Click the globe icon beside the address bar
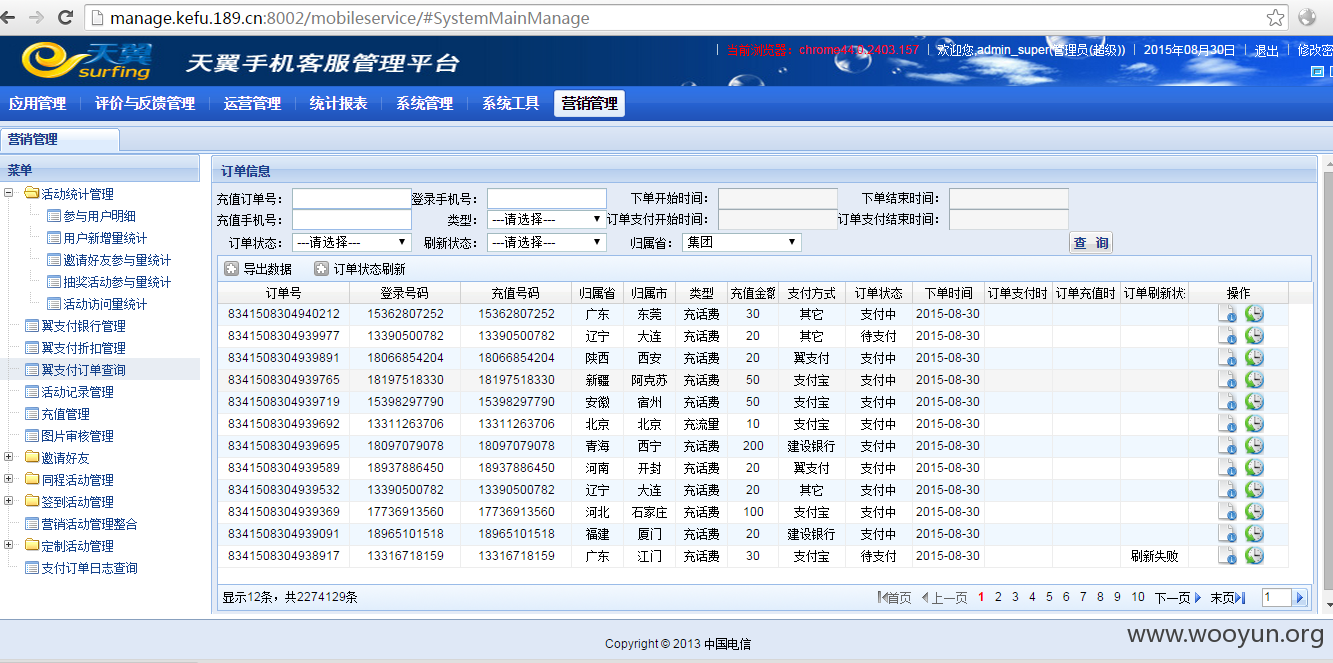1333x663 pixels. (x=1307, y=18)
